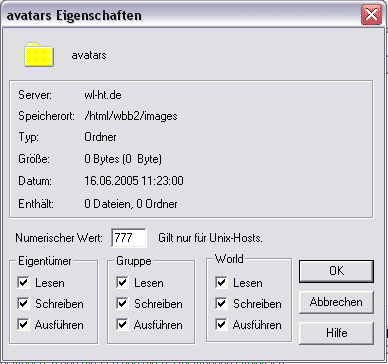Viewport: 388px width, 364px height.
Task: Toggle Gruppe Ausführen checkbox
Action: [x=122, y=325]
